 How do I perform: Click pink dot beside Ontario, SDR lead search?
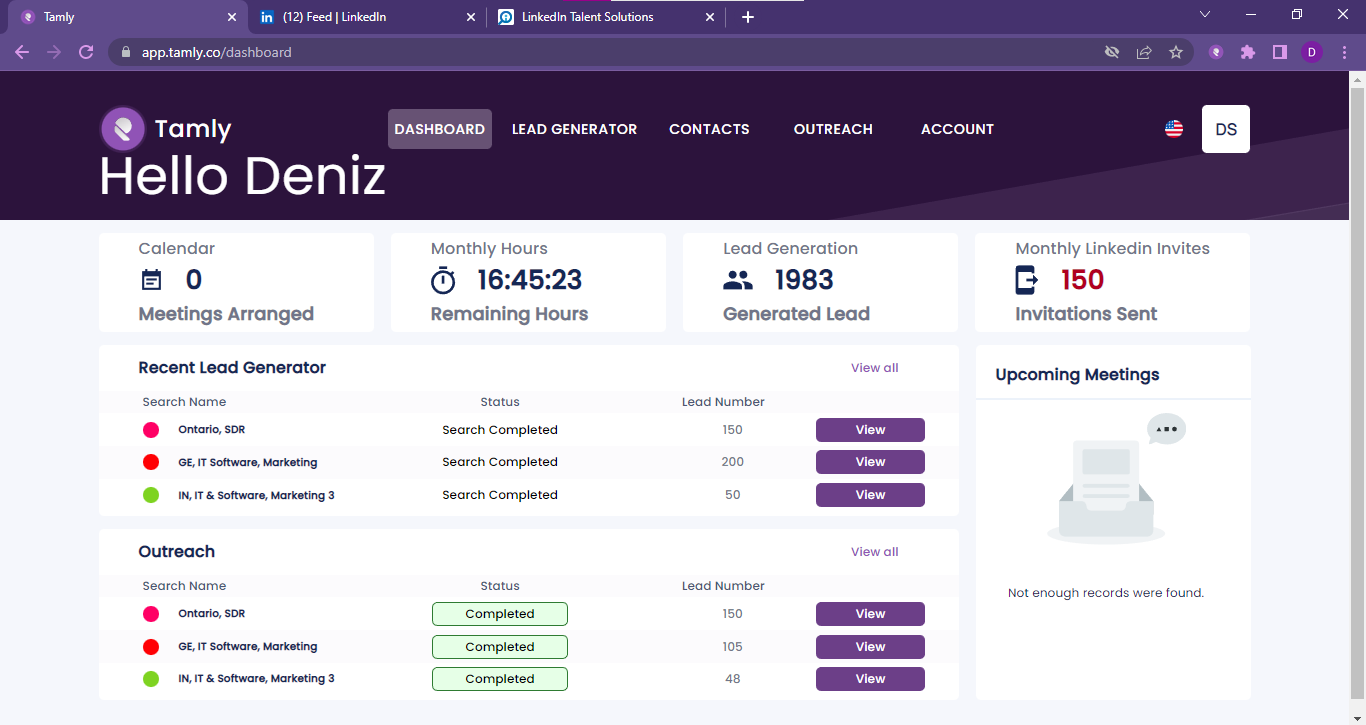coord(151,430)
